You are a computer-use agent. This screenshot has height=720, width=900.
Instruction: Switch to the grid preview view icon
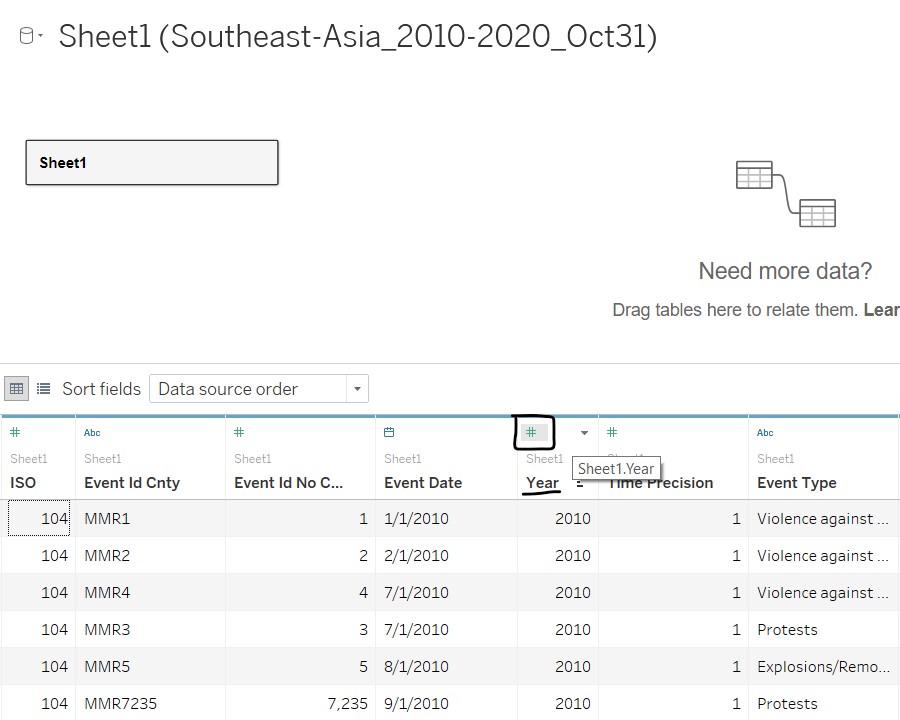coord(16,388)
